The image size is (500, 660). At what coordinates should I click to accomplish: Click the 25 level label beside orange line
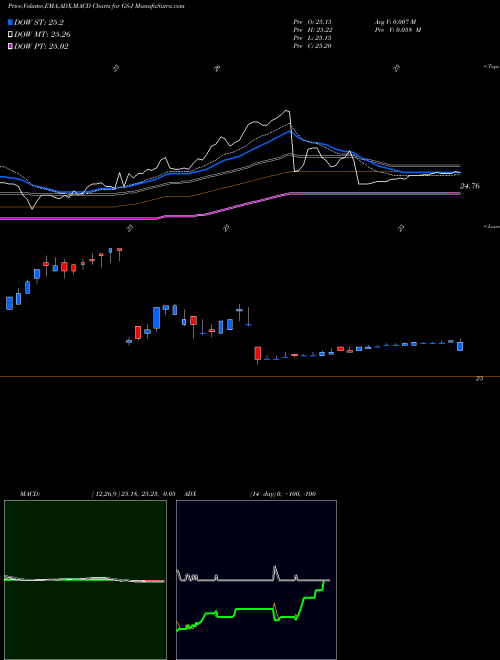pyautogui.click(x=479, y=379)
